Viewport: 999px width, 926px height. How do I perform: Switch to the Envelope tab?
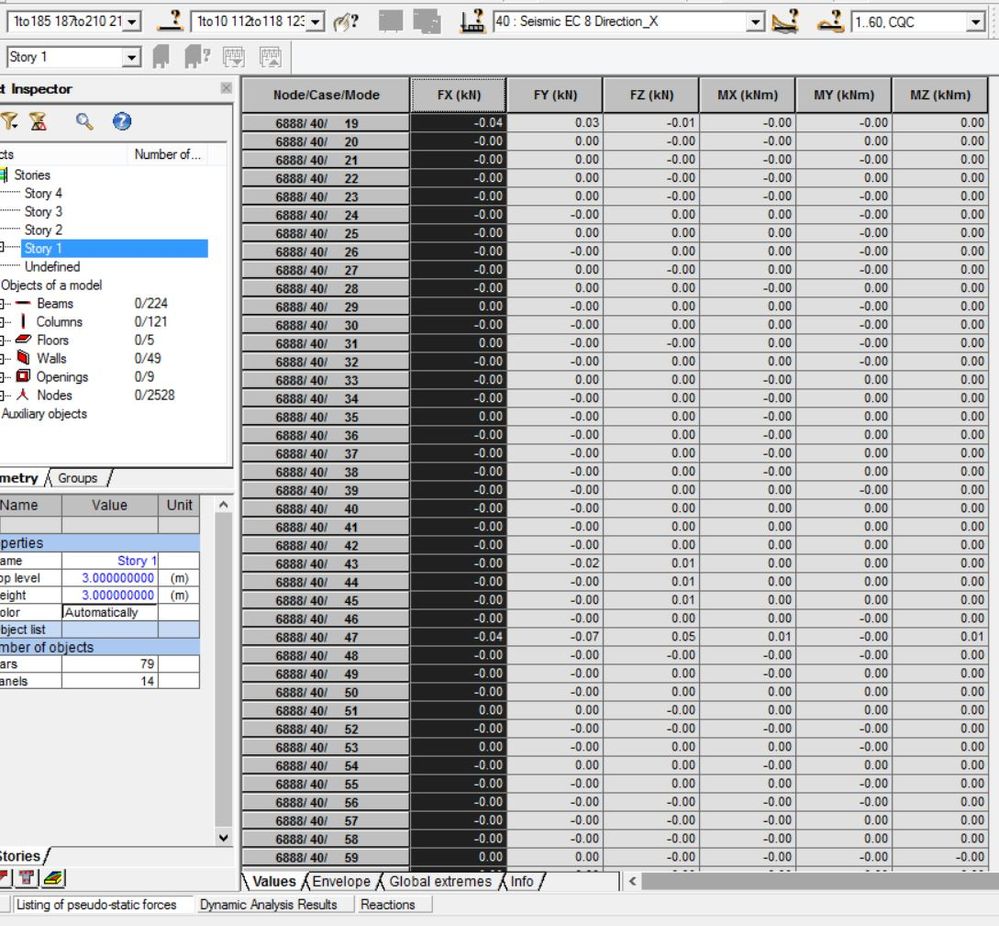click(341, 881)
